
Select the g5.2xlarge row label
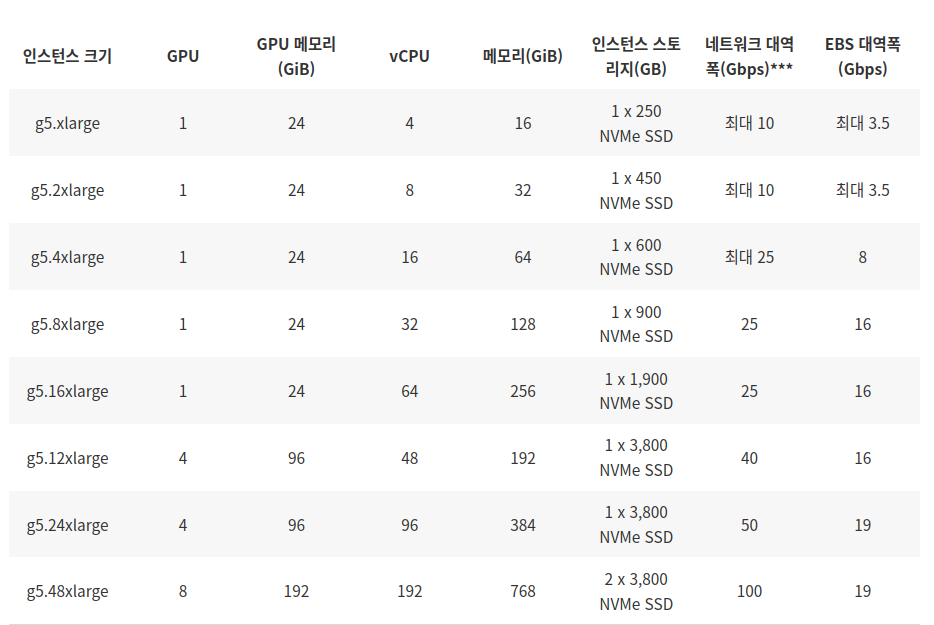coord(67,190)
